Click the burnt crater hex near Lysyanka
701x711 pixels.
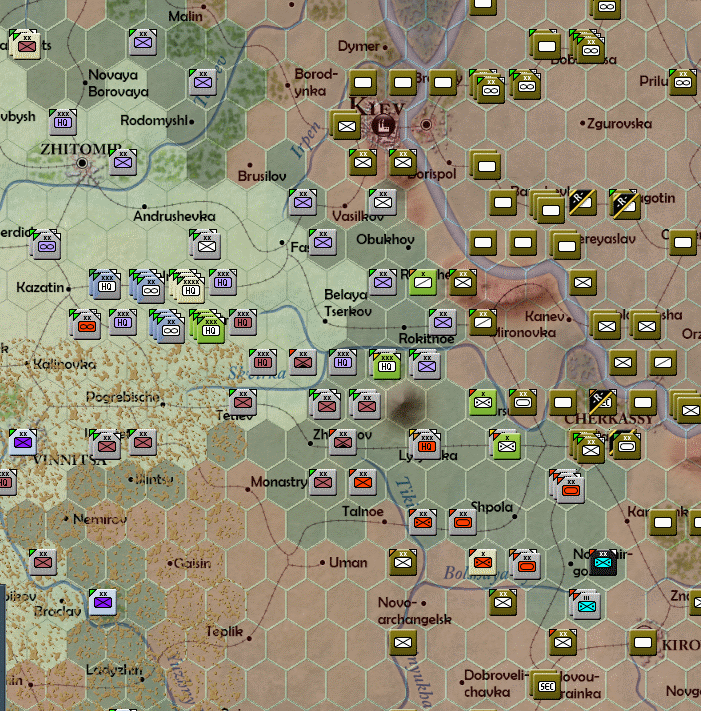click(x=407, y=404)
